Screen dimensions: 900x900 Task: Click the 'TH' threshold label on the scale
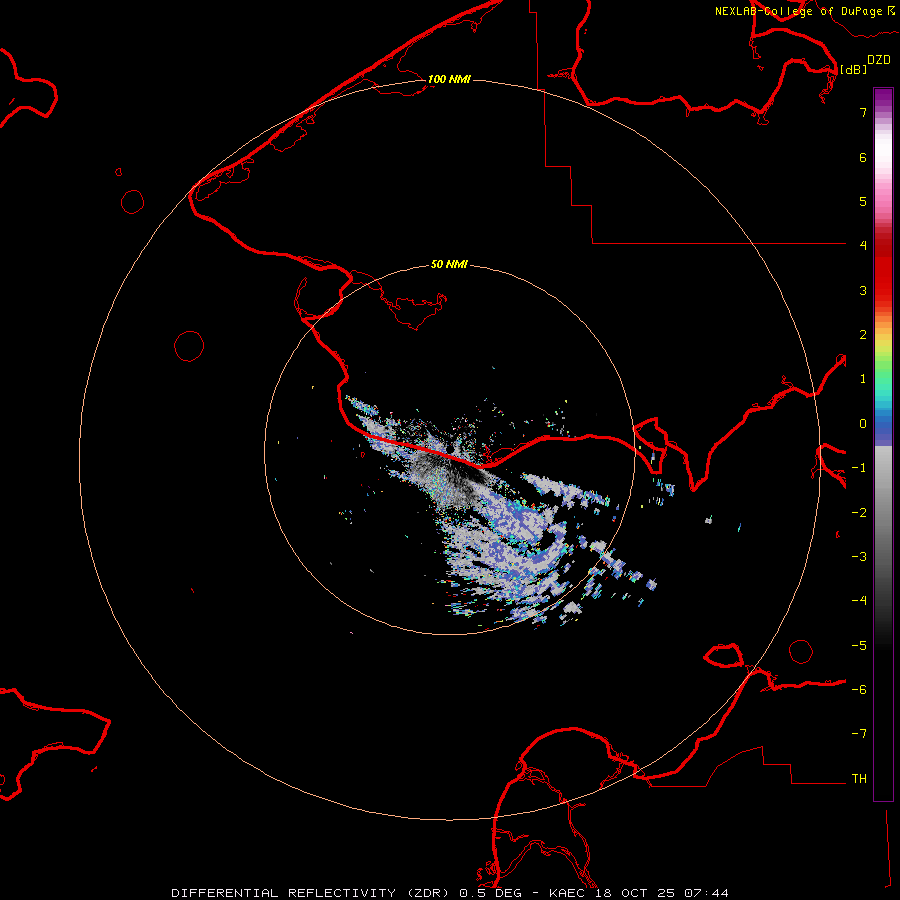(x=859, y=778)
